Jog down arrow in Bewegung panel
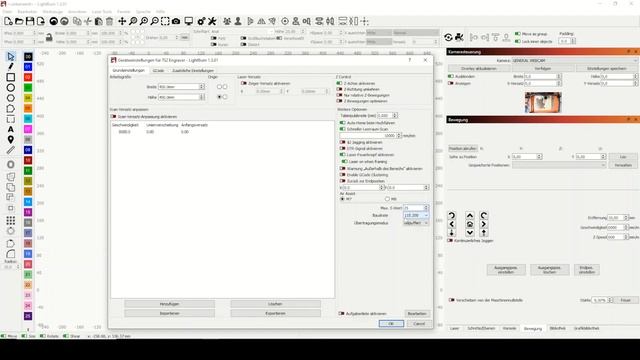 pos(470,233)
